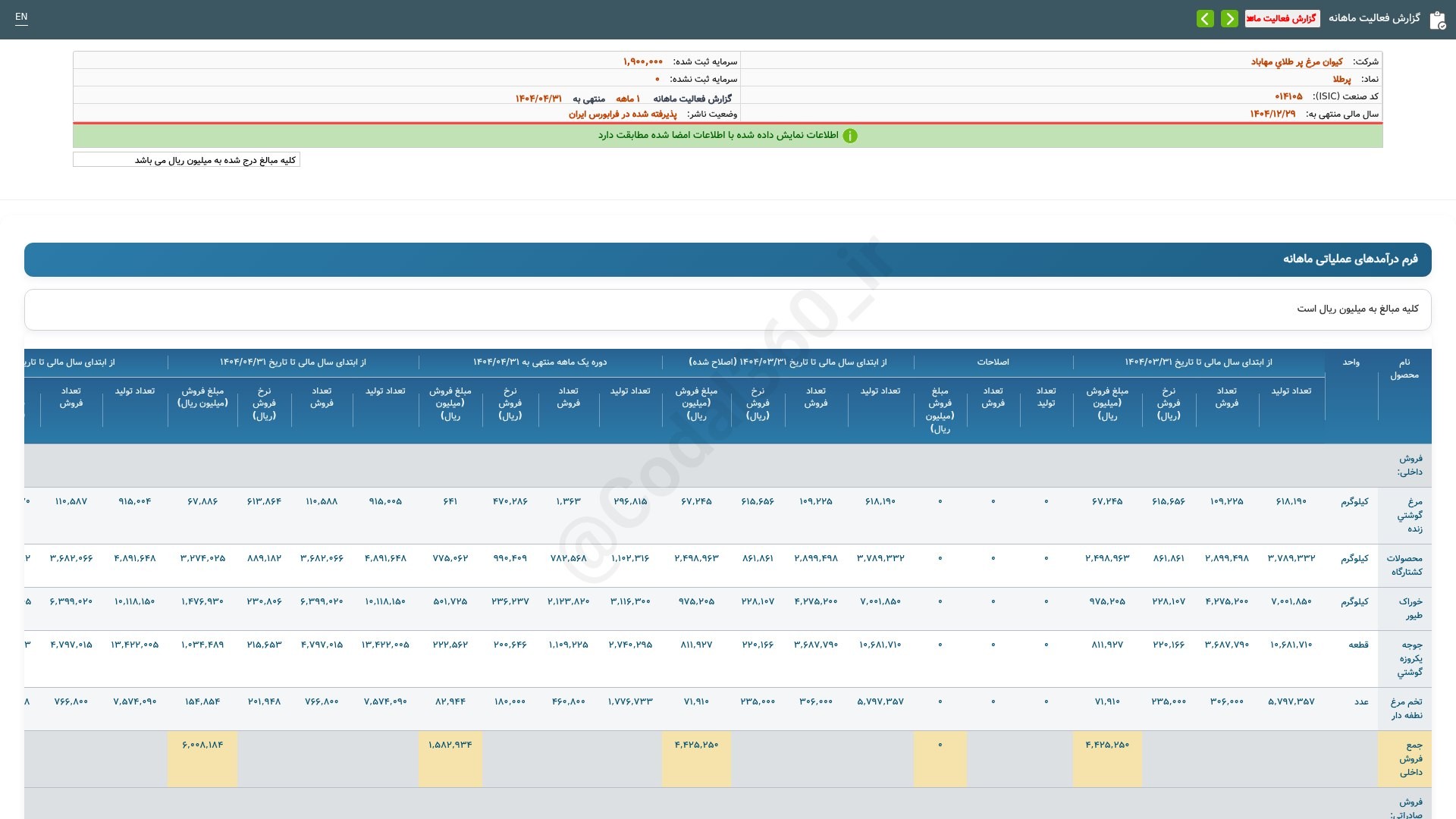Click the نام محصول column header
Image resolution: width=1456 pixels, height=819 pixels.
pos(1404,369)
